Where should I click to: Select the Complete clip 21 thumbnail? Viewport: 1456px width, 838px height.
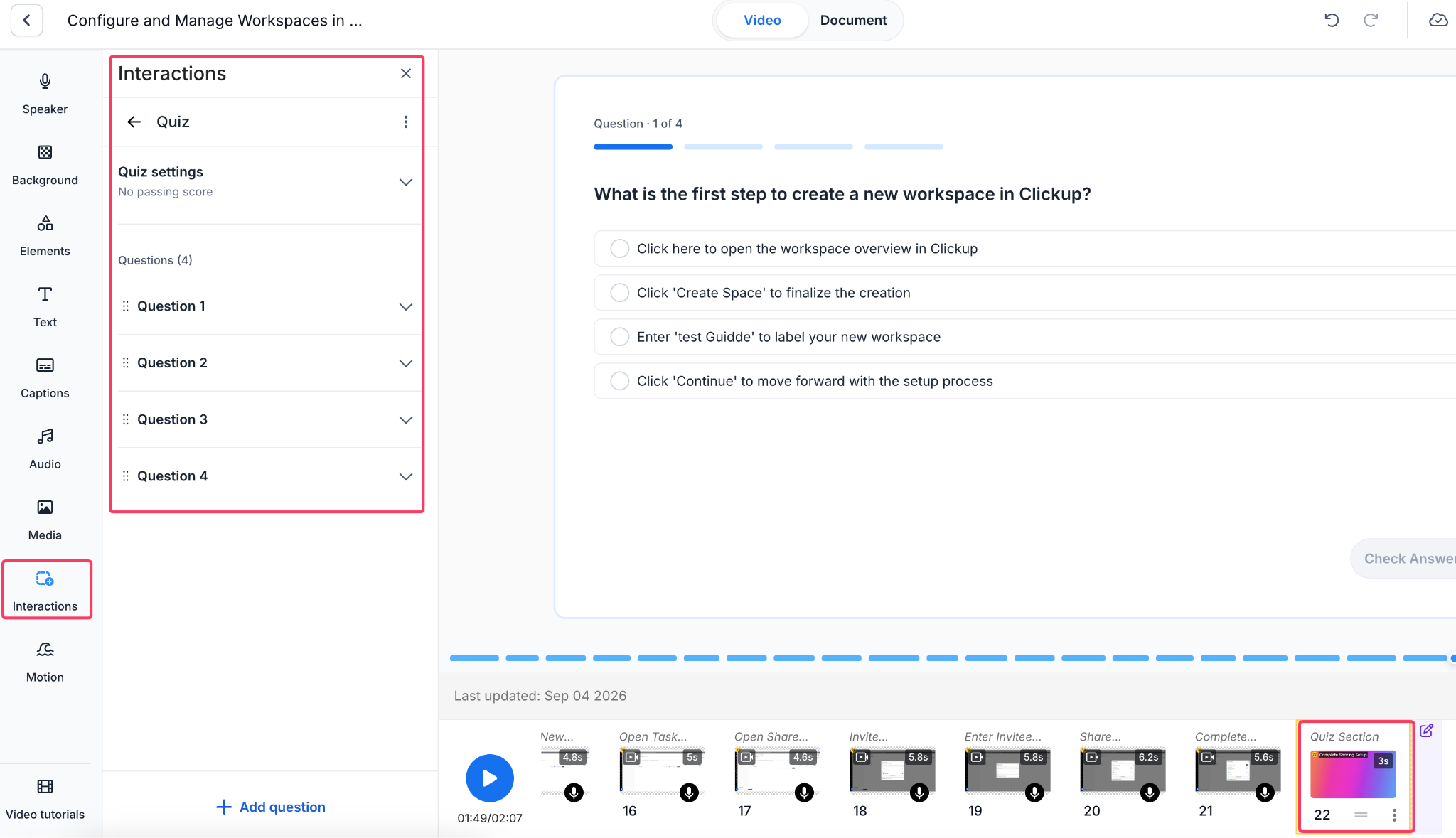click(x=1238, y=770)
